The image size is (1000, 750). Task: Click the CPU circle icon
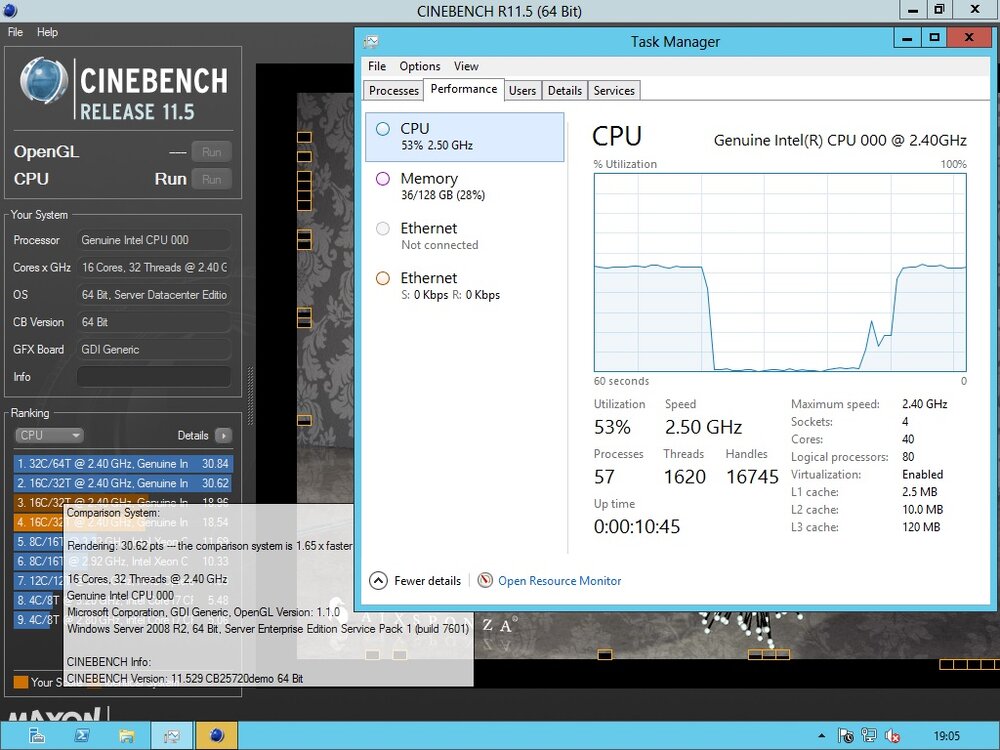click(x=383, y=129)
